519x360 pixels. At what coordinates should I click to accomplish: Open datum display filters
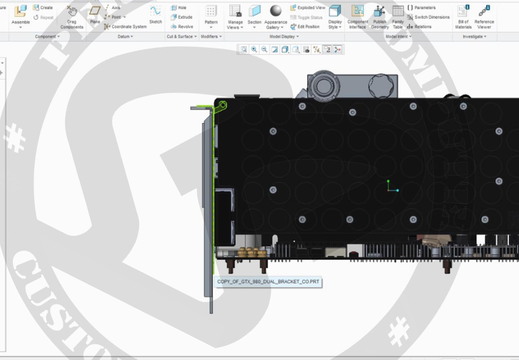pyautogui.click(x=317, y=50)
